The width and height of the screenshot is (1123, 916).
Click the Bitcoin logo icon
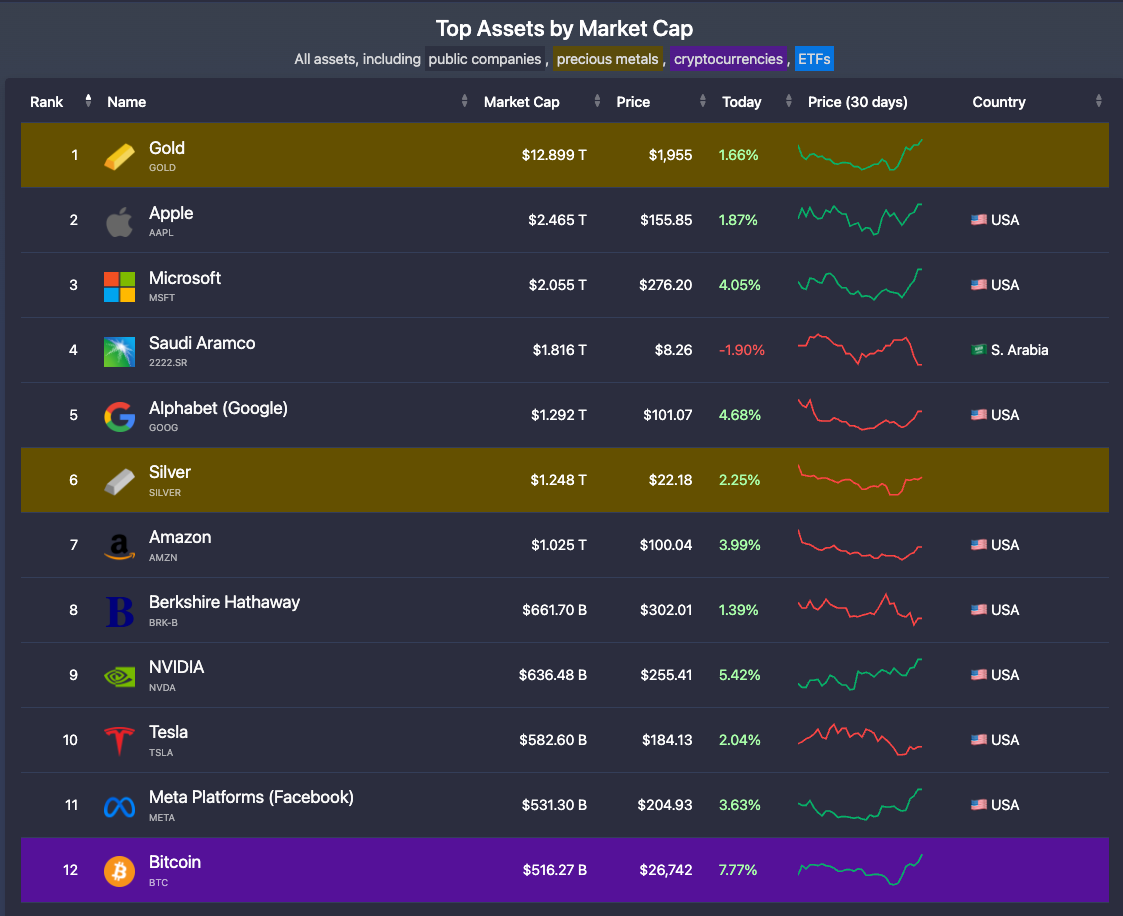120,872
